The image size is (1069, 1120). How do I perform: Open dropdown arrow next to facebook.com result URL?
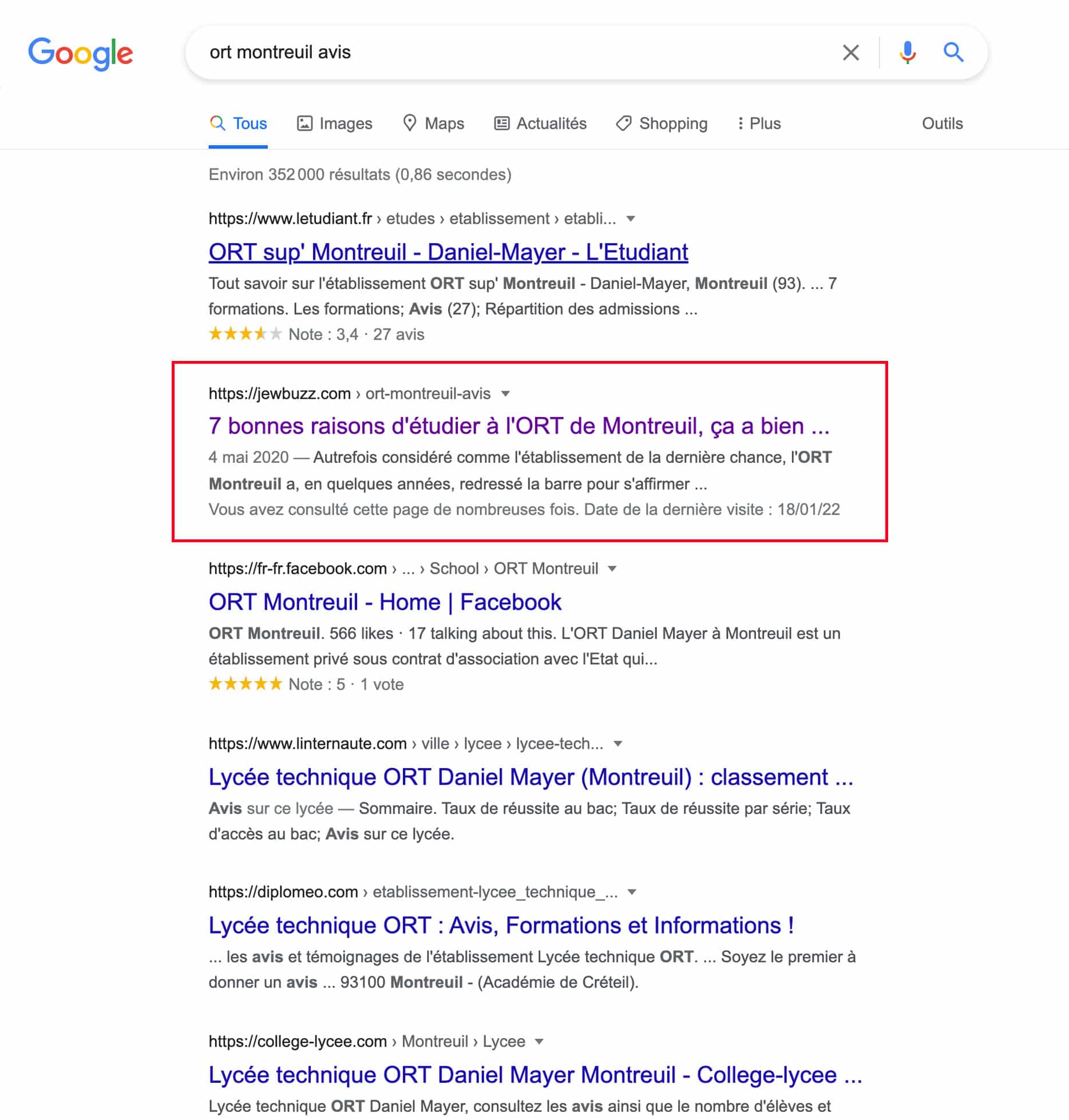coord(612,569)
